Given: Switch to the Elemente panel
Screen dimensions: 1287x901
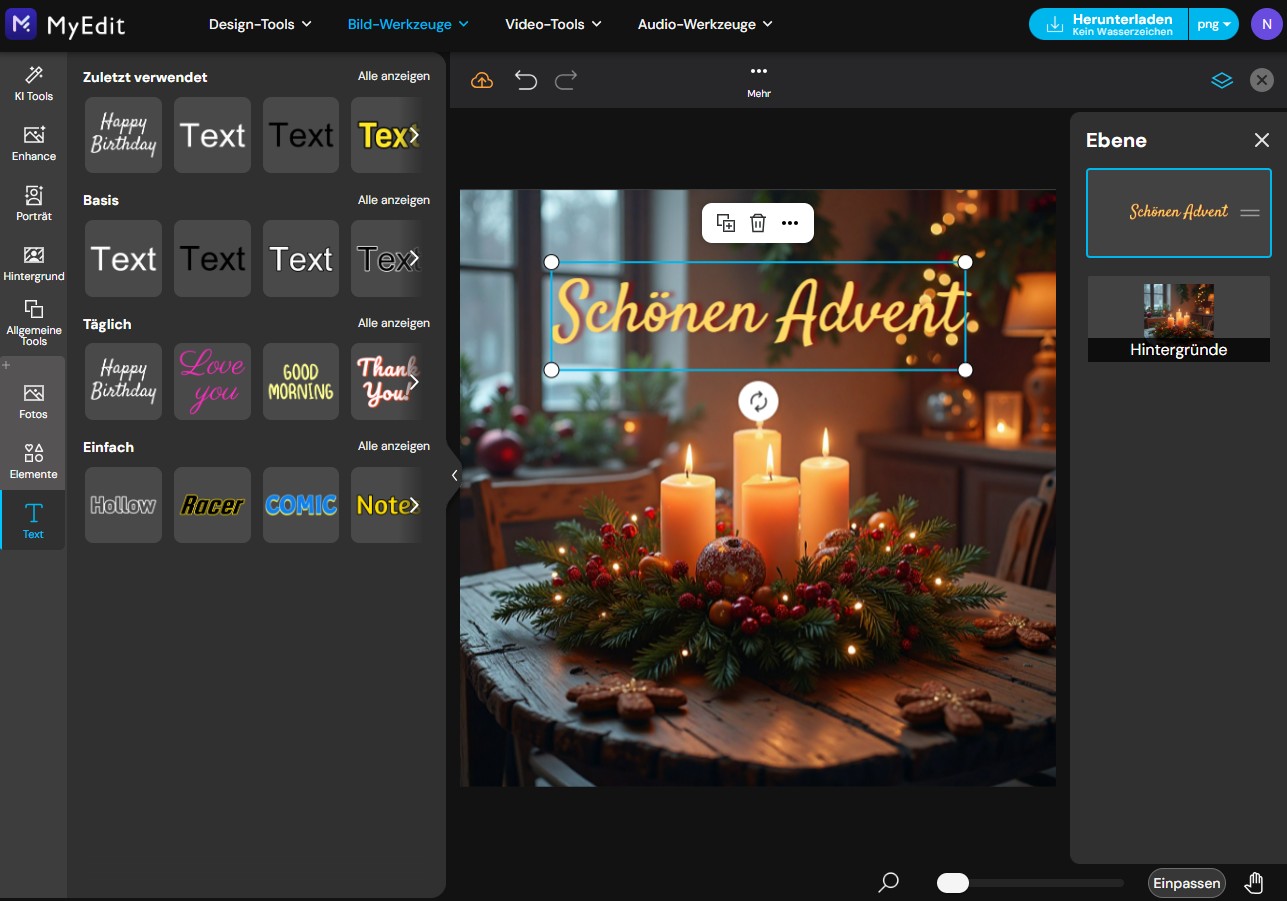Looking at the screenshot, I should click(x=33, y=460).
